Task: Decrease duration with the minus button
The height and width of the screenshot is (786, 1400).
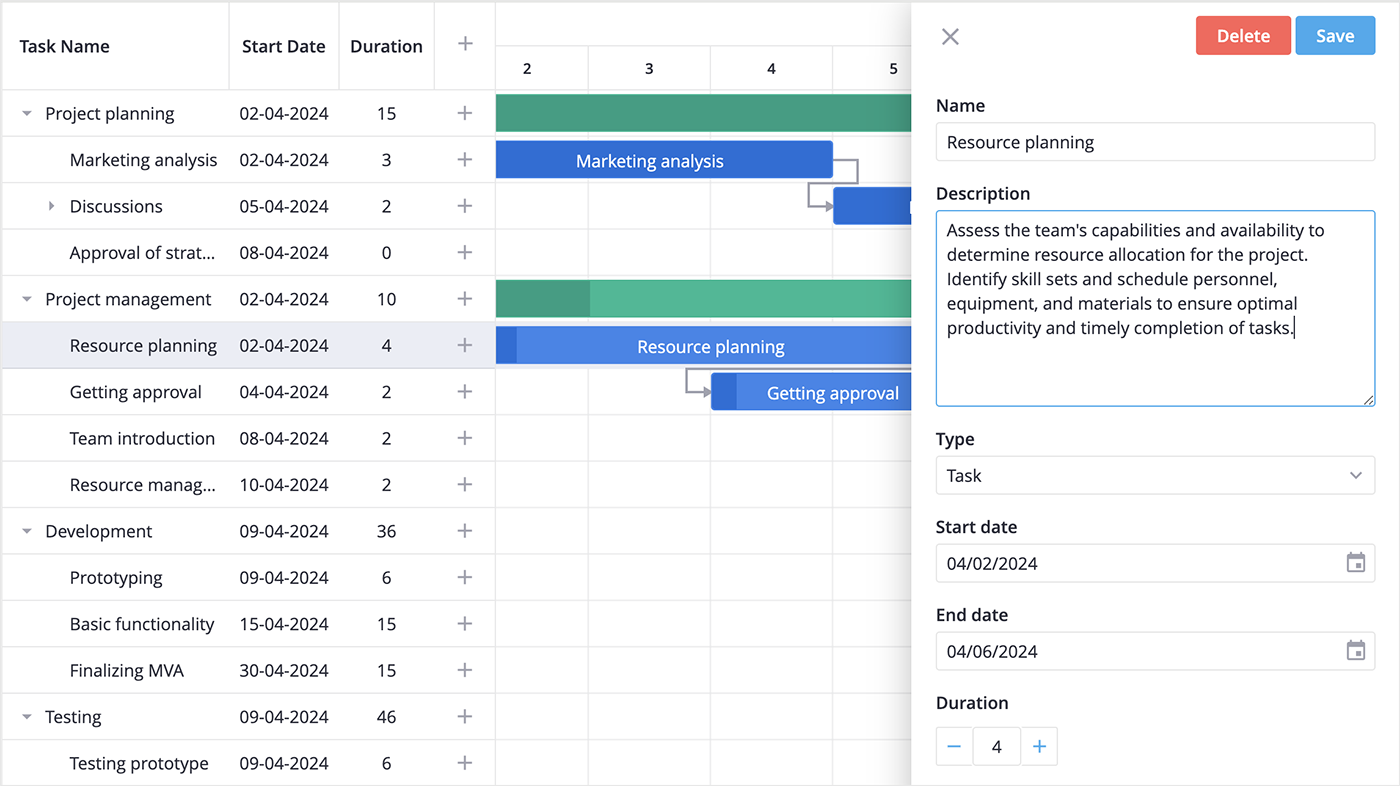Action: [x=954, y=746]
